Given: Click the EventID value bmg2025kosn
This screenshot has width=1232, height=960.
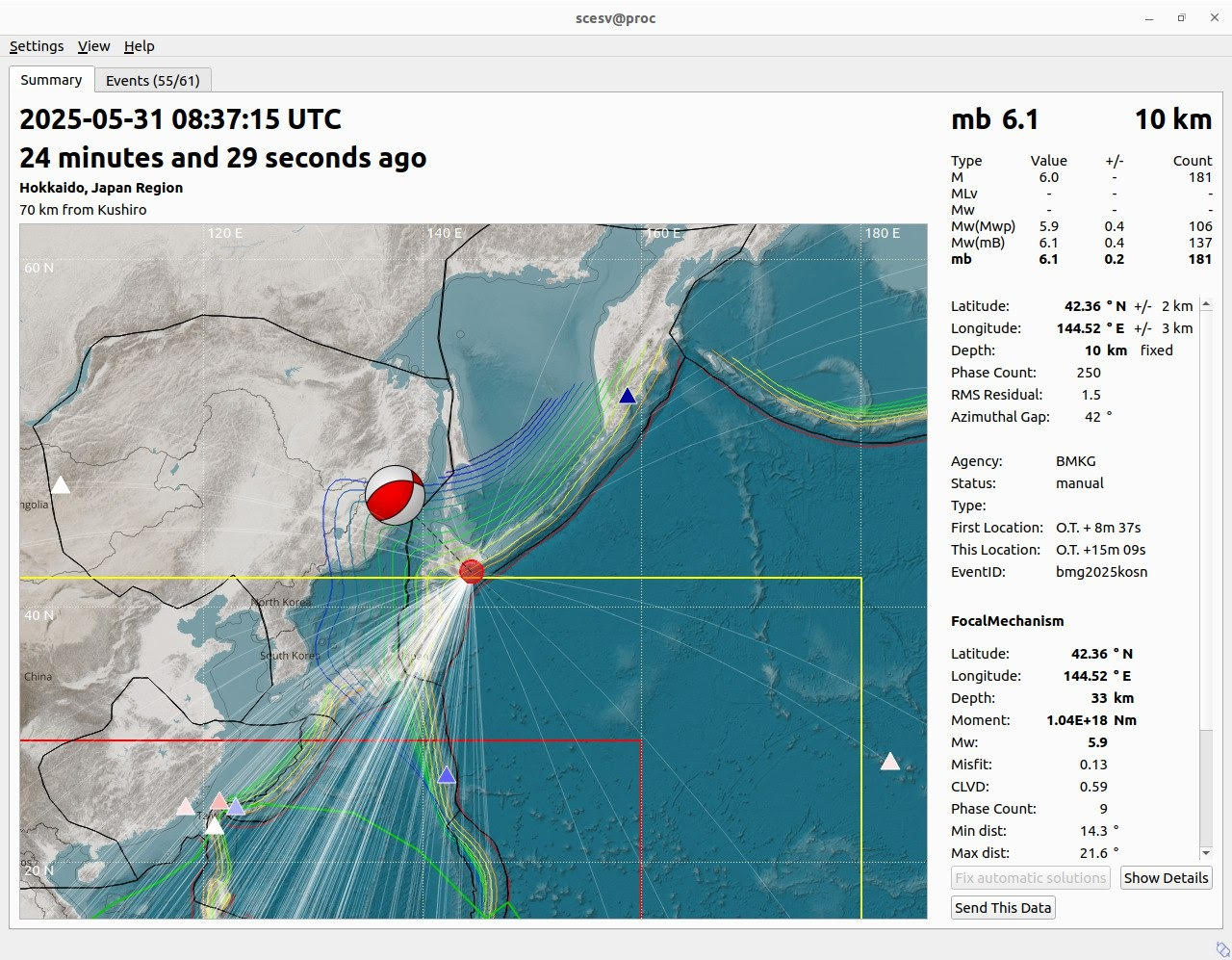Looking at the screenshot, I should (x=1101, y=572).
